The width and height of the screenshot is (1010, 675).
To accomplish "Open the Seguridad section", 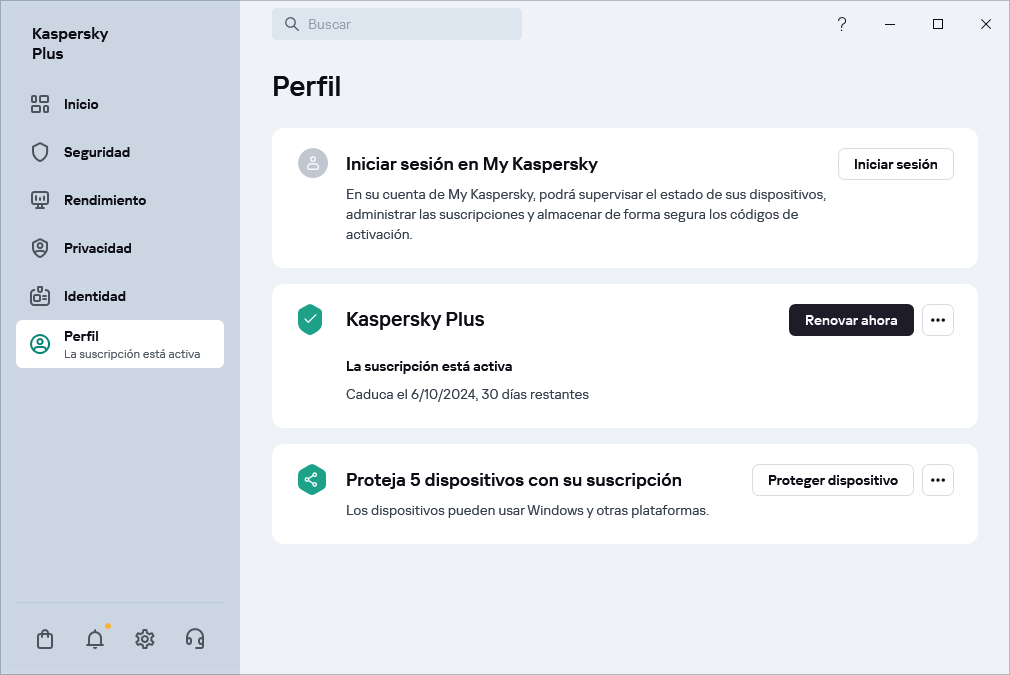I will click(x=96, y=152).
